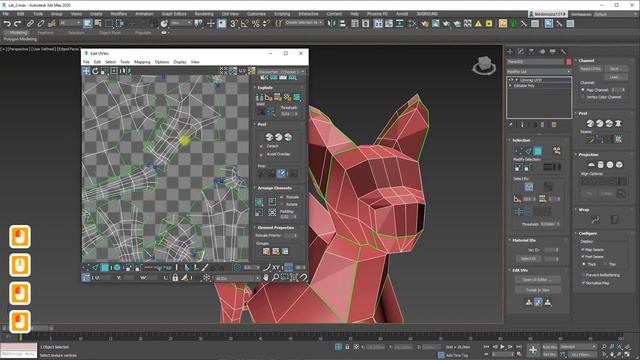Image resolution: width=640 pixels, height=360 pixels.
Task: Click the Save button in Channel rollout
Action: [x=616, y=69]
